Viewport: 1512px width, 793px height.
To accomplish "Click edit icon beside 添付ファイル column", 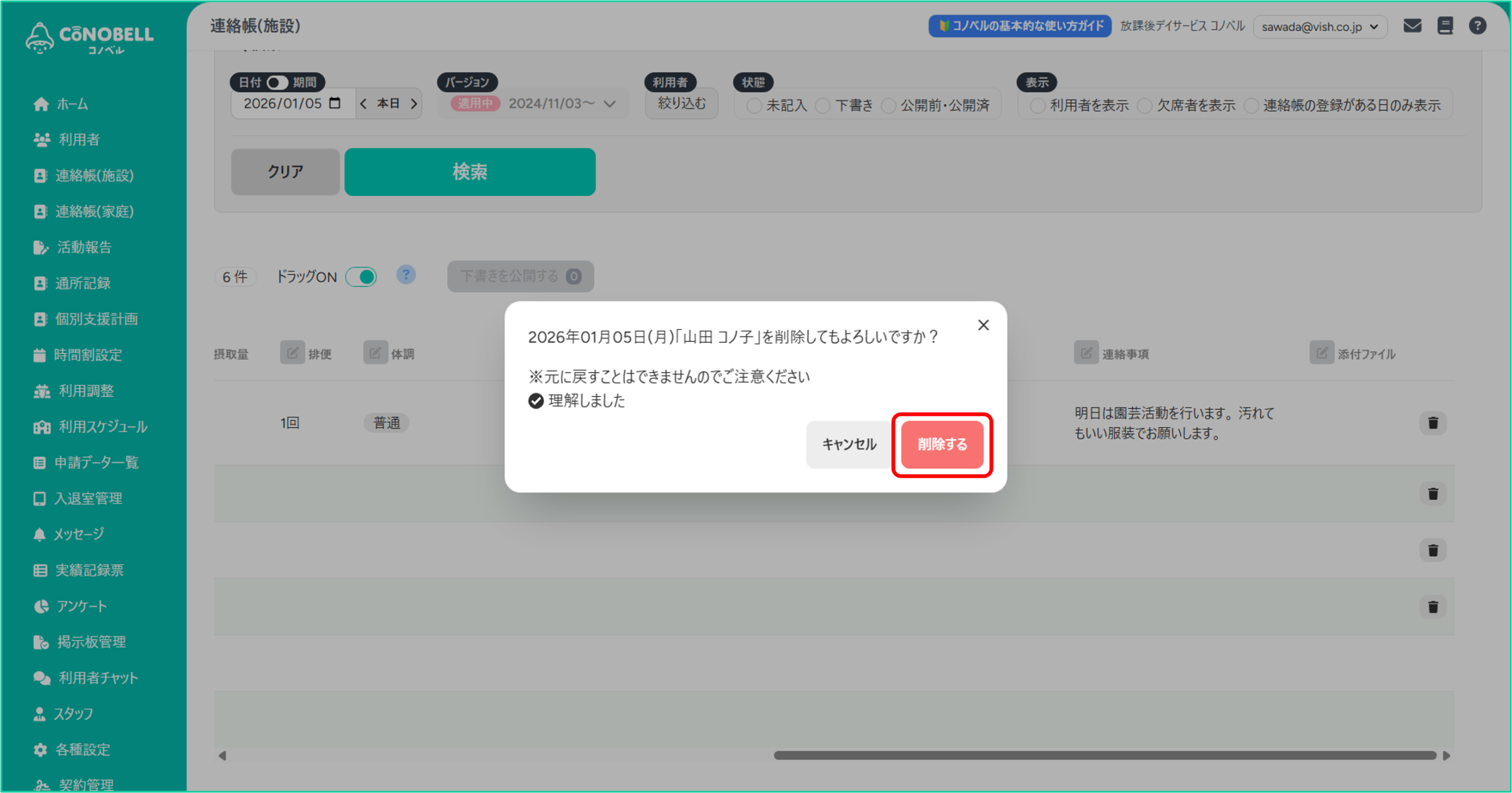I will (1321, 353).
